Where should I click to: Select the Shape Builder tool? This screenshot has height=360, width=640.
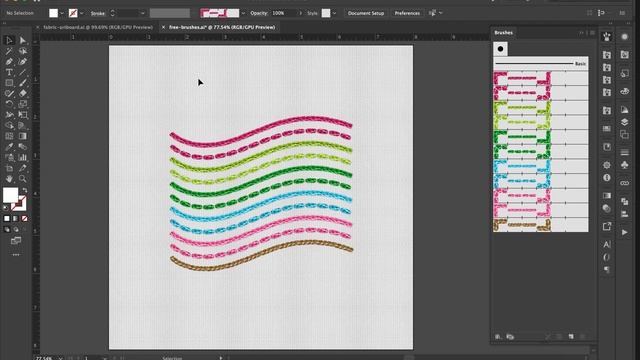click(9, 125)
